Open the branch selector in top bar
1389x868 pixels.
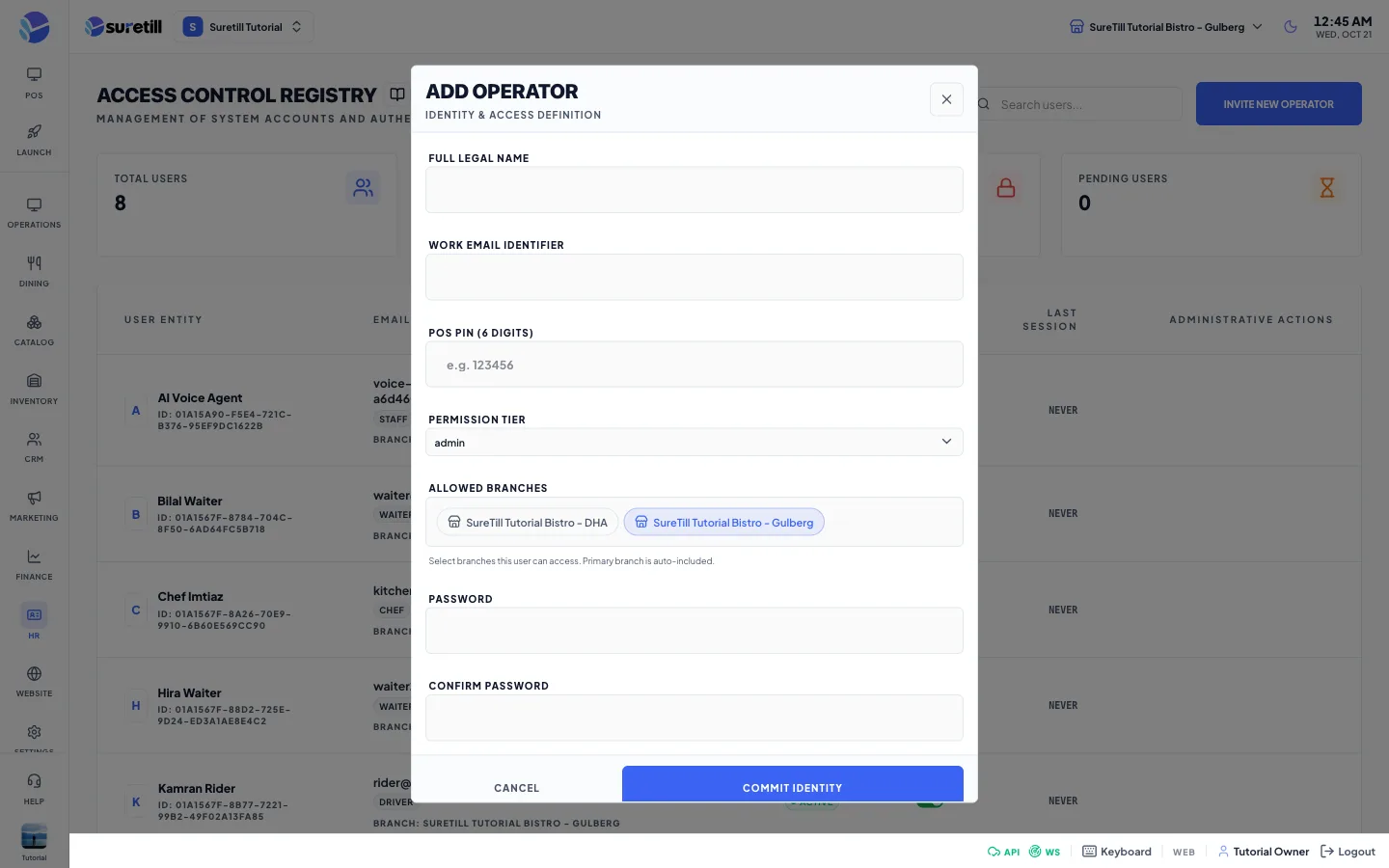(x=1166, y=27)
